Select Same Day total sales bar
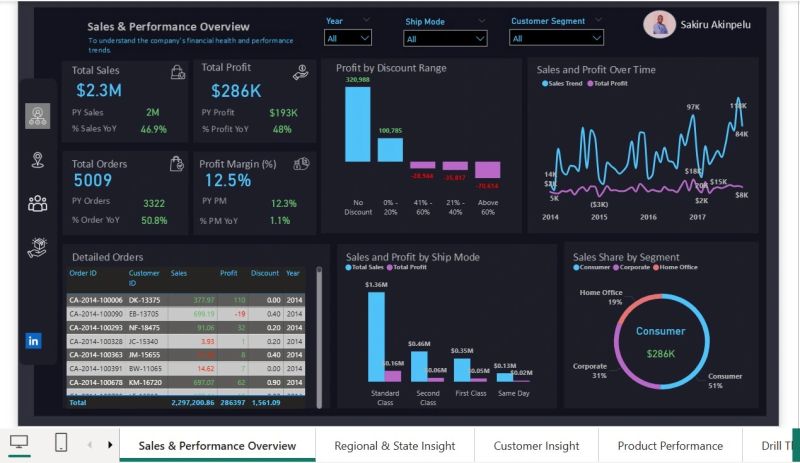Image resolution: width=800 pixels, height=463 pixels. point(505,377)
